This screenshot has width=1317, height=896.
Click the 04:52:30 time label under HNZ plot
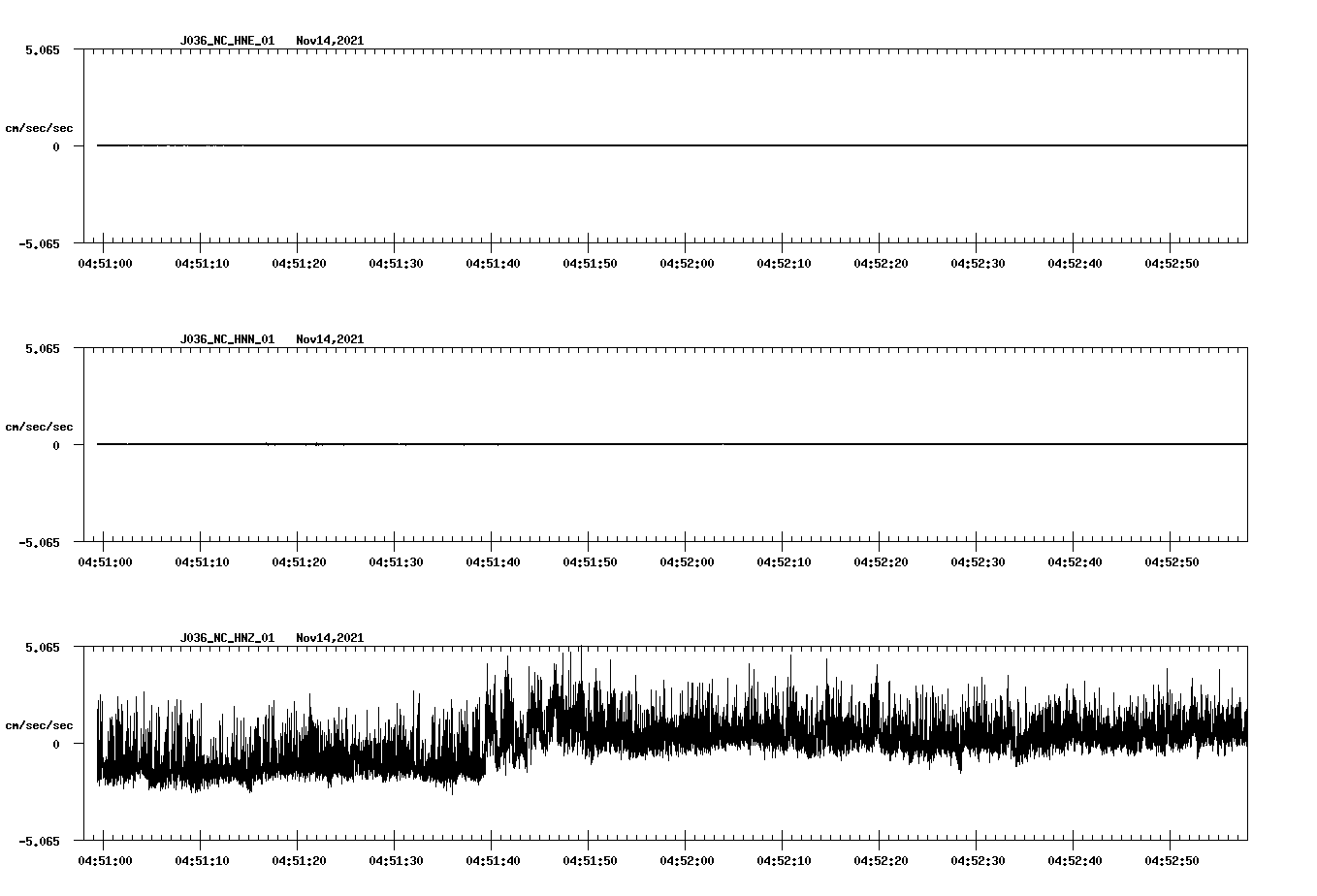coord(978,861)
